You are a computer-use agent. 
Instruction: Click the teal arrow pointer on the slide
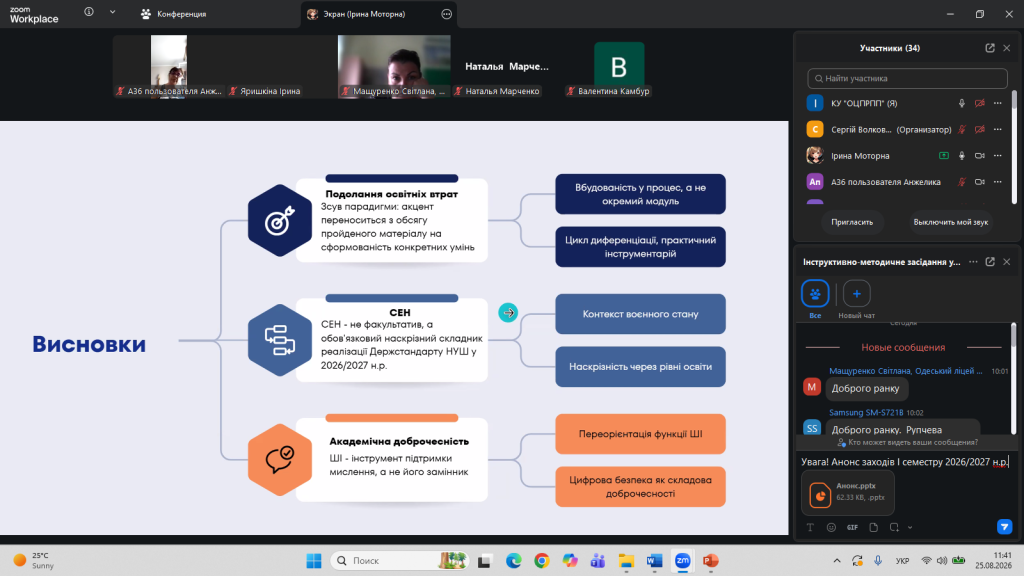pos(508,313)
